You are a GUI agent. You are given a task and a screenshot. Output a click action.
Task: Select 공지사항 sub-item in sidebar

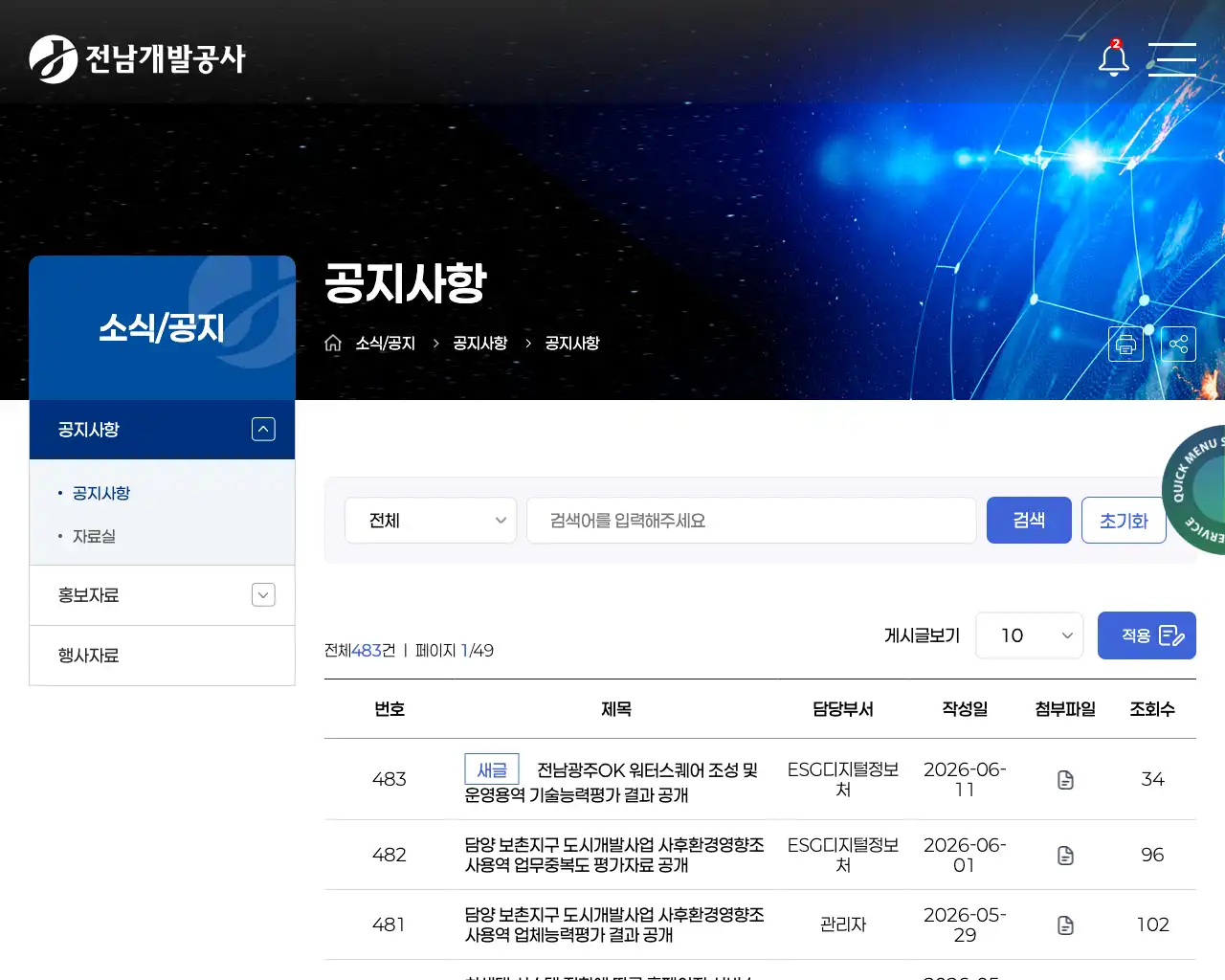101,493
